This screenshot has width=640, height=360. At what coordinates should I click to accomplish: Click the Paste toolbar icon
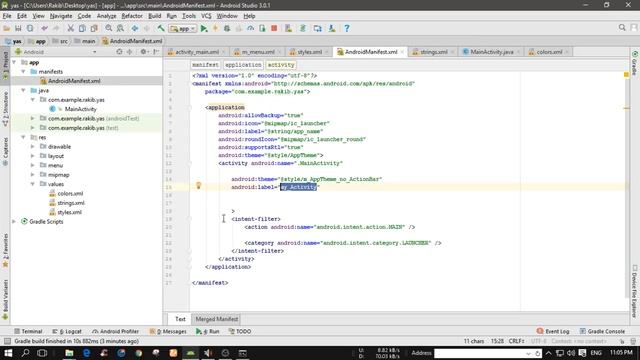(x=94, y=28)
